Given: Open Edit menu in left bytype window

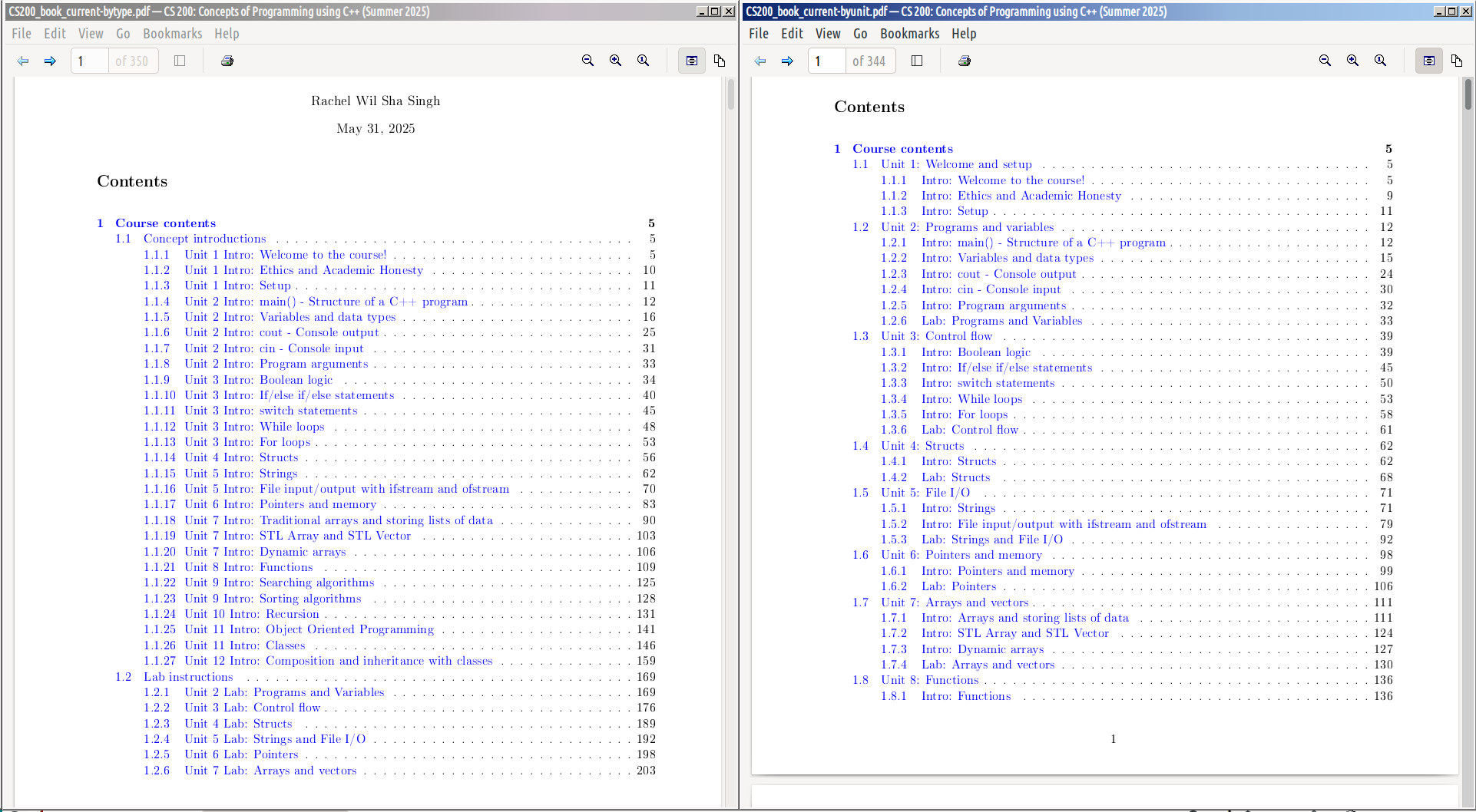Looking at the screenshot, I should coord(55,34).
